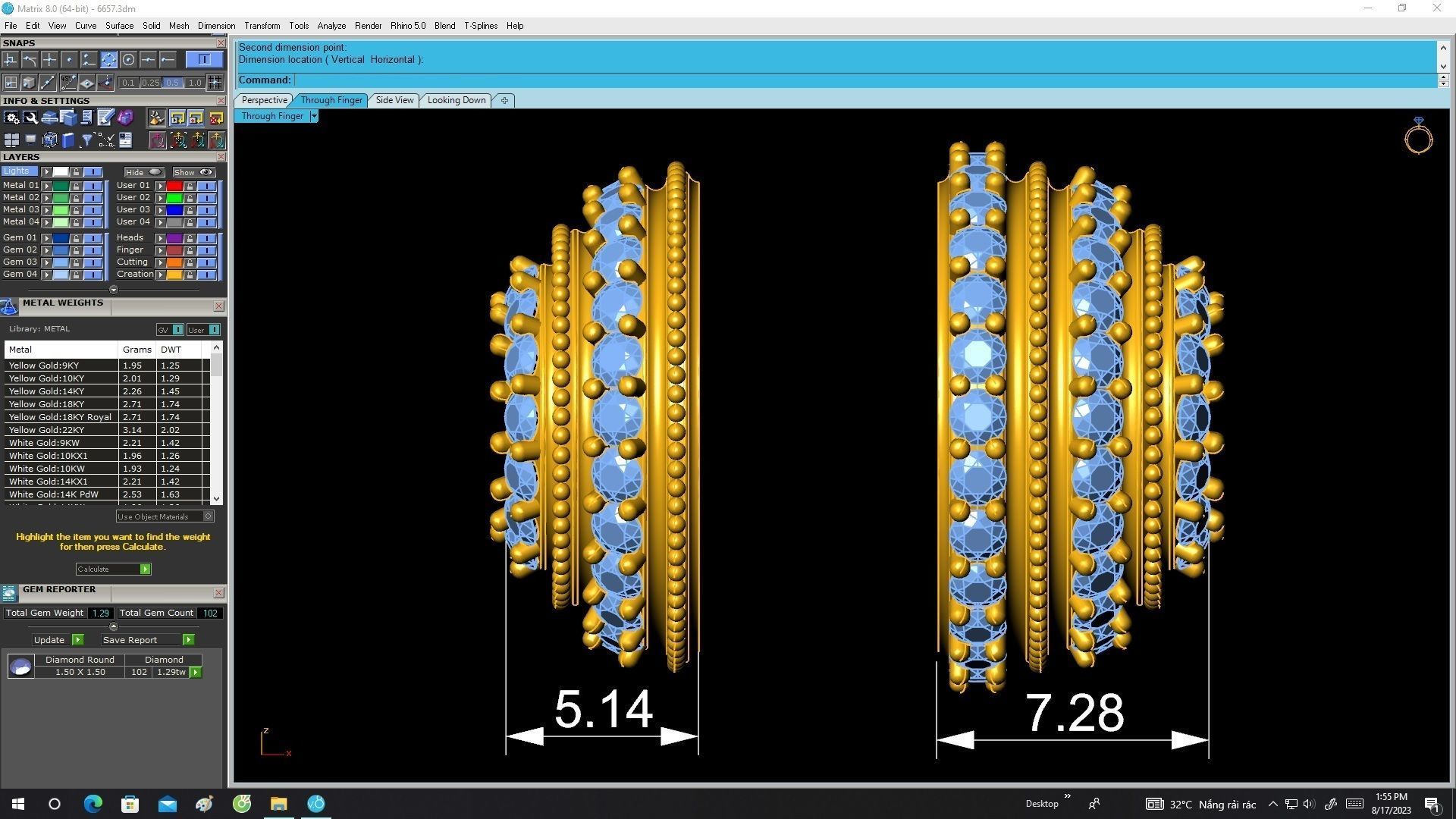Screen dimensions: 1456x819
Task: Open the wrench search options icon
Action: click(x=30, y=118)
